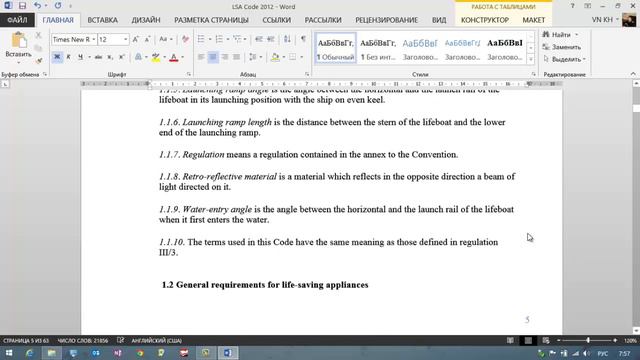Click the Save icon in Quick Access
The width and height of the screenshot is (640, 360).
tap(22, 6)
